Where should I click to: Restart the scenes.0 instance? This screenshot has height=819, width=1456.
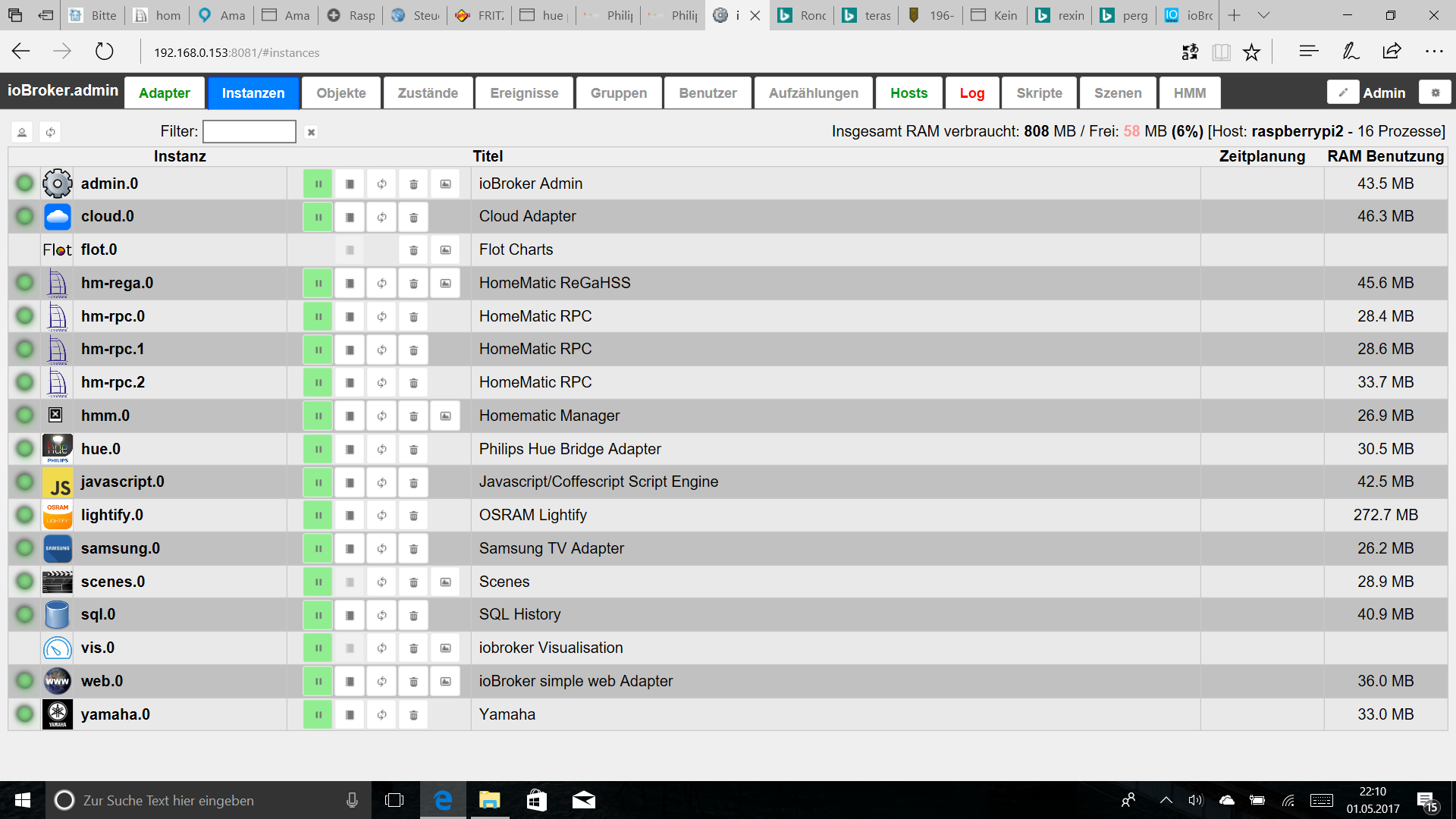click(x=381, y=582)
